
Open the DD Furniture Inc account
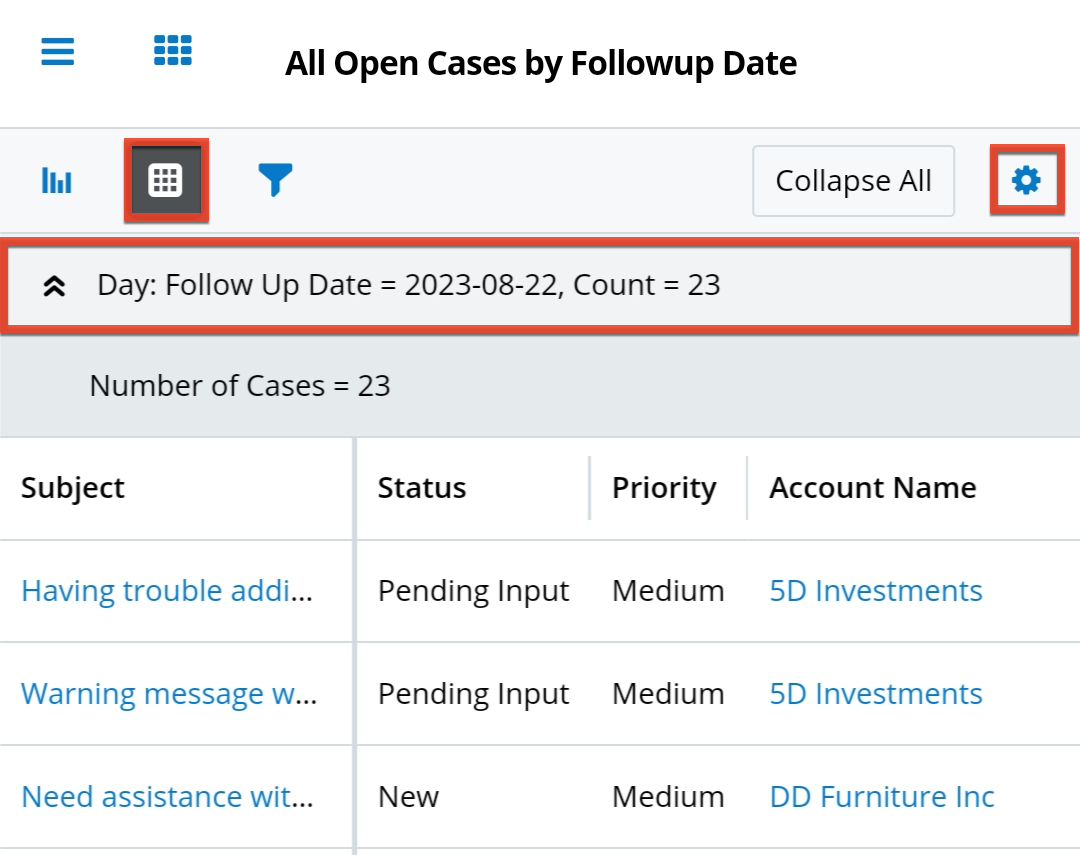[x=881, y=797]
